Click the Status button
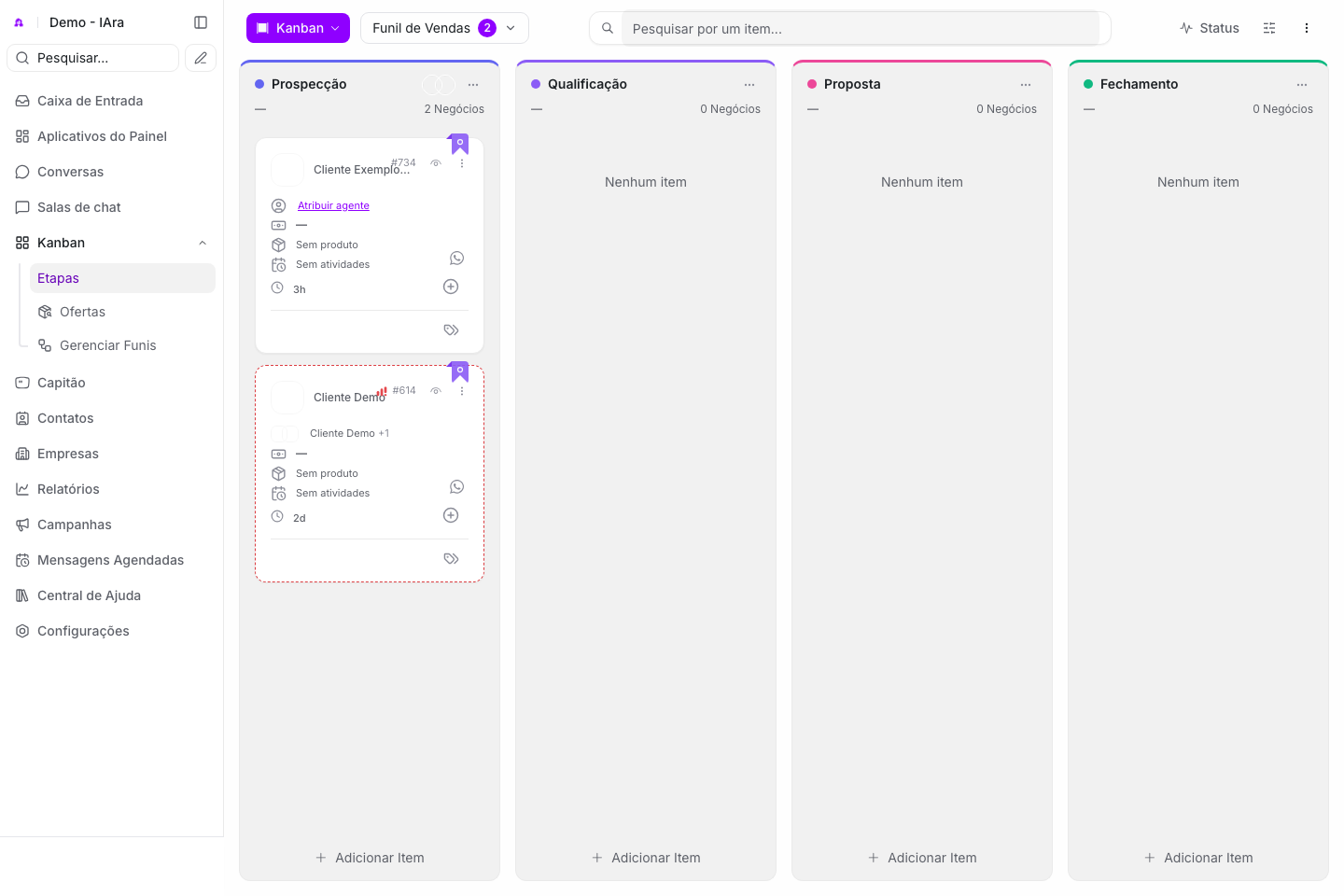 point(1210,28)
